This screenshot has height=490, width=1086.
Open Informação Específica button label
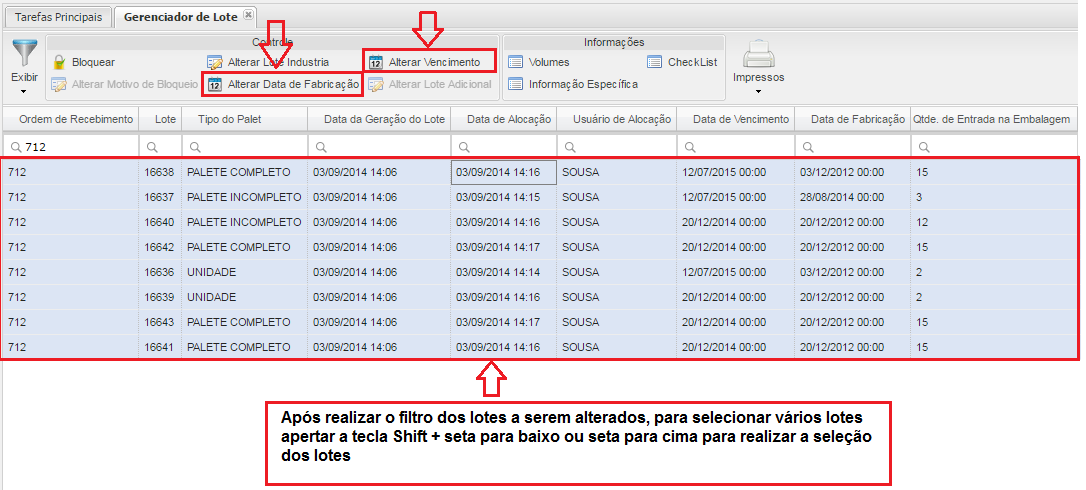tap(583, 85)
